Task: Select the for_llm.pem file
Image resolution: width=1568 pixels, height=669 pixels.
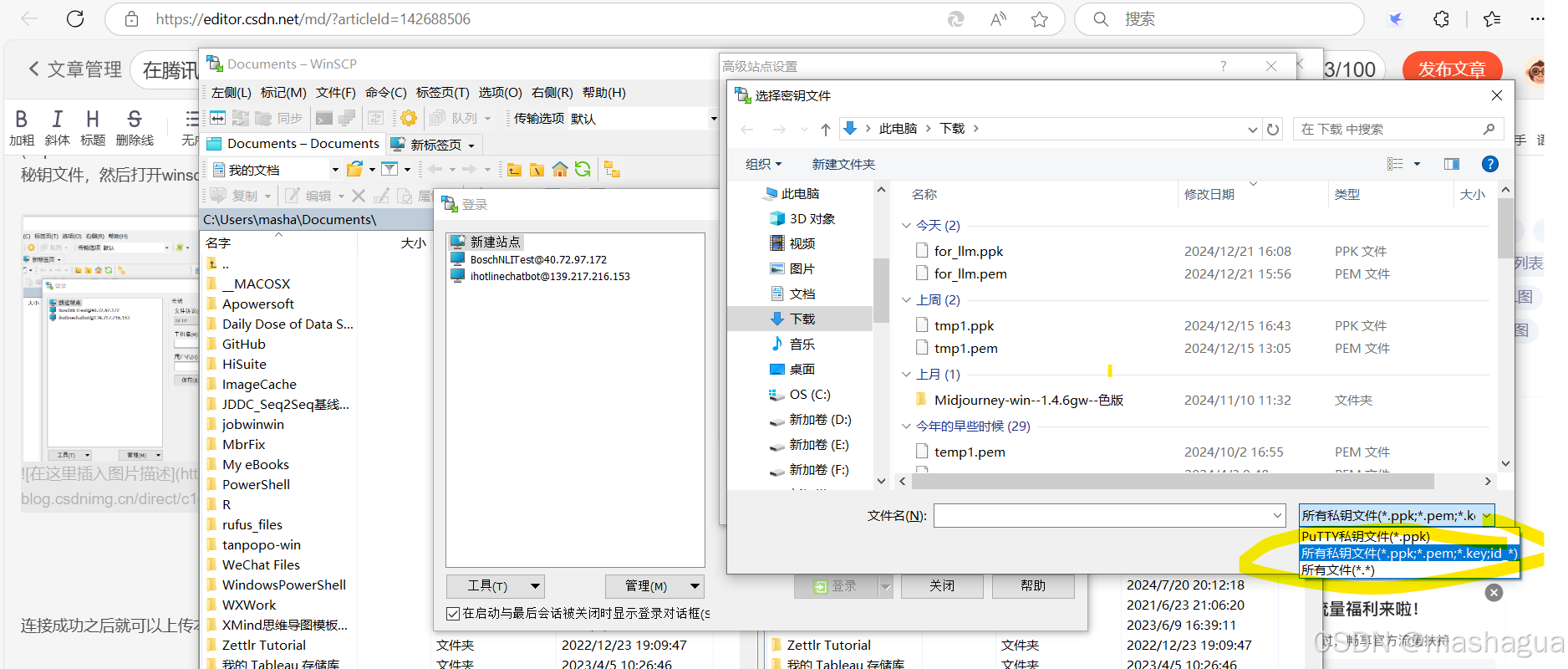Action: click(970, 273)
